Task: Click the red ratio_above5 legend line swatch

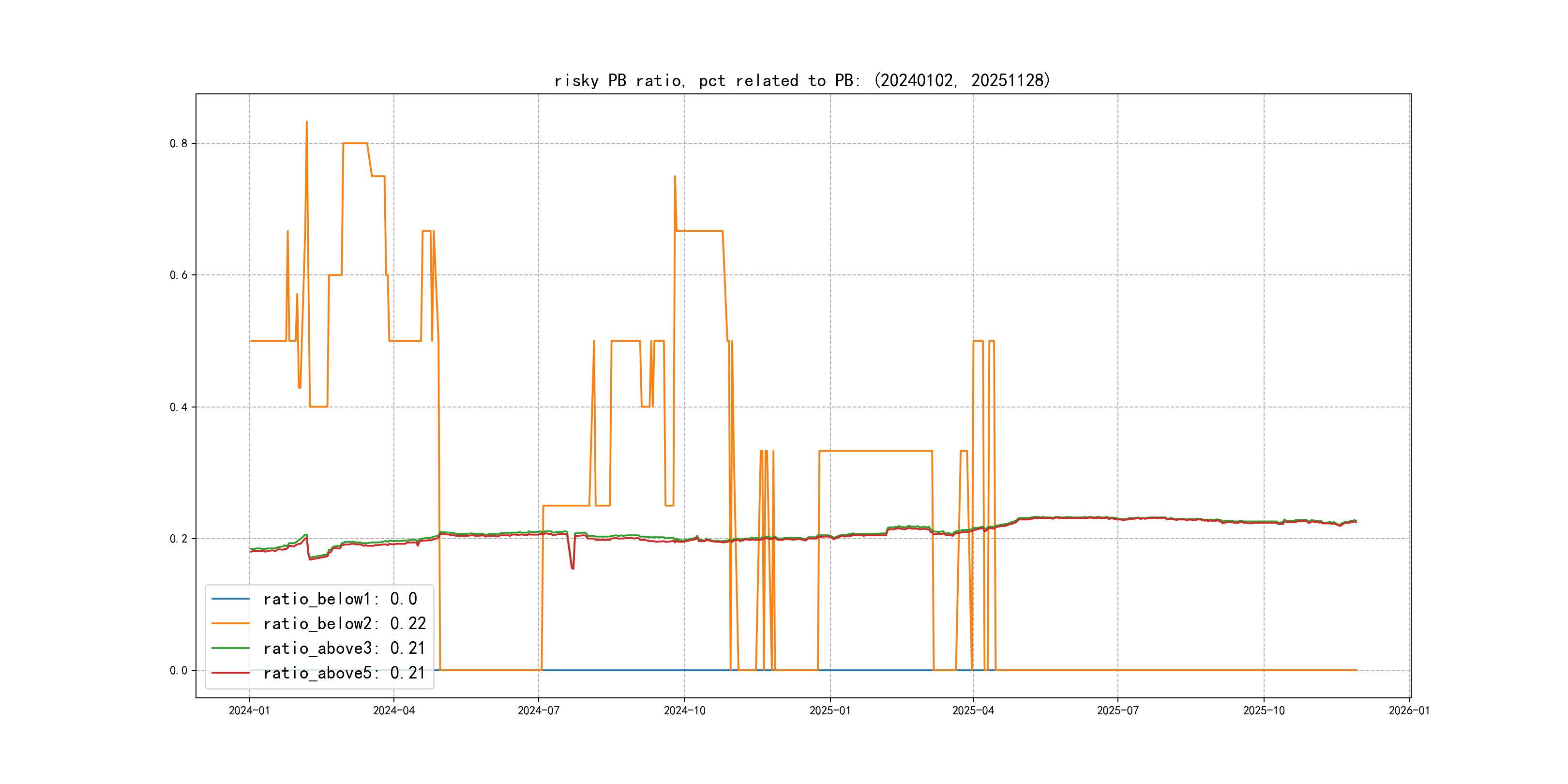Action: (230, 673)
